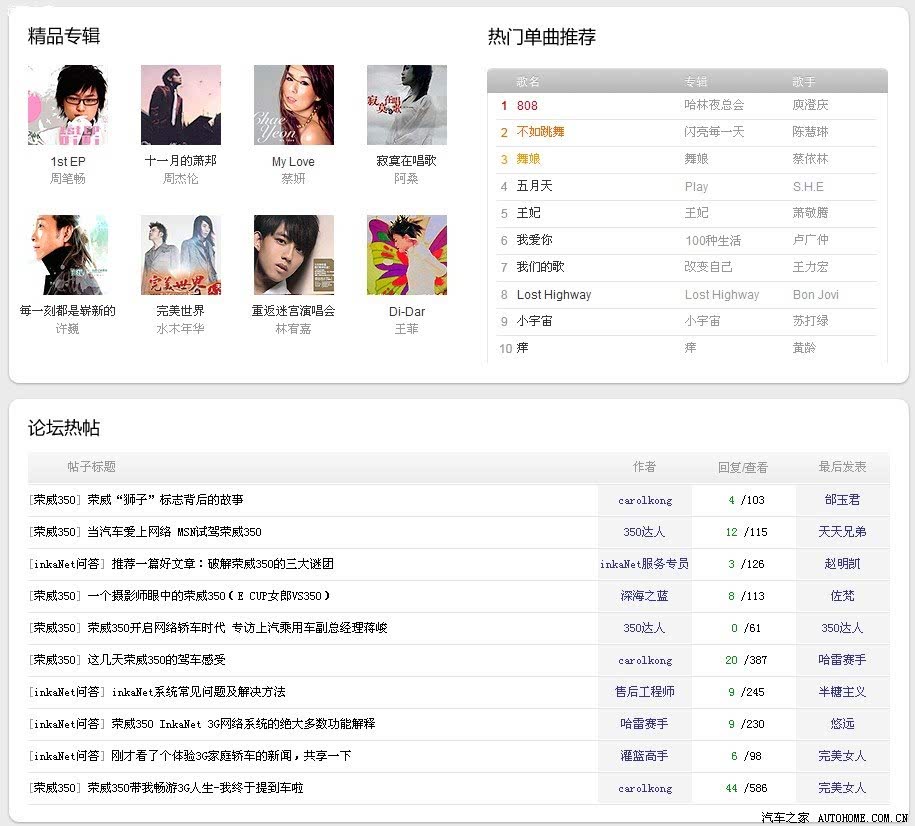Open author 灌篮高手 profile
The width and height of the screenshot is (915, 826).
point(644,756)
